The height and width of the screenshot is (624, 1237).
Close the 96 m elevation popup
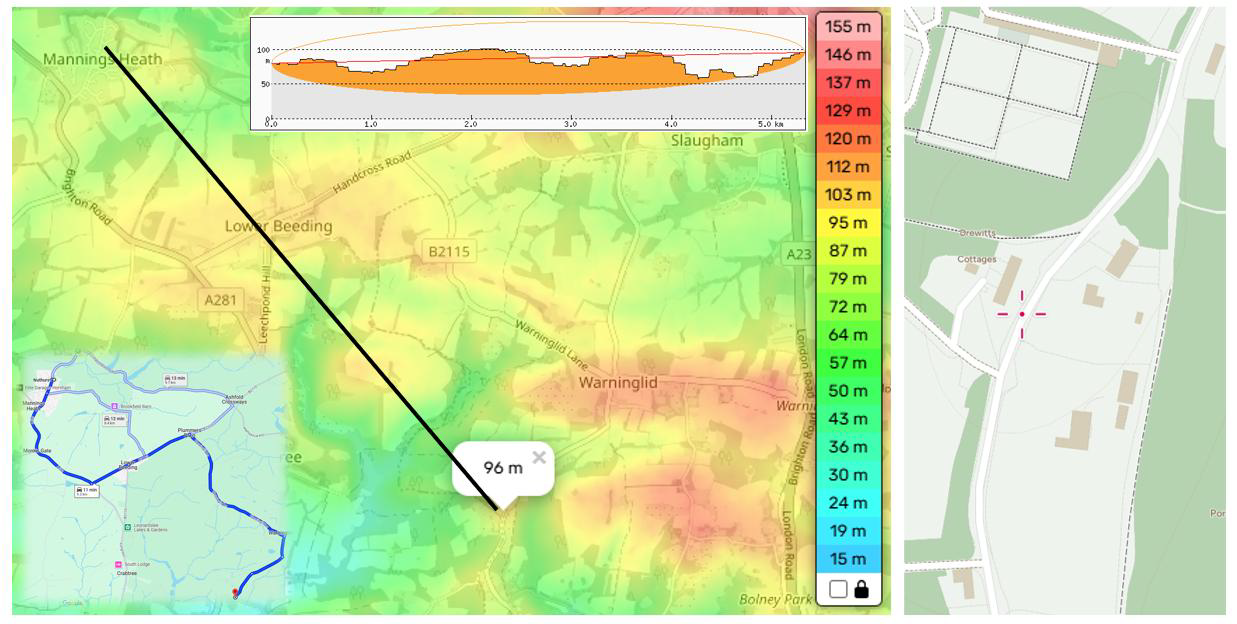pos(539,458)
